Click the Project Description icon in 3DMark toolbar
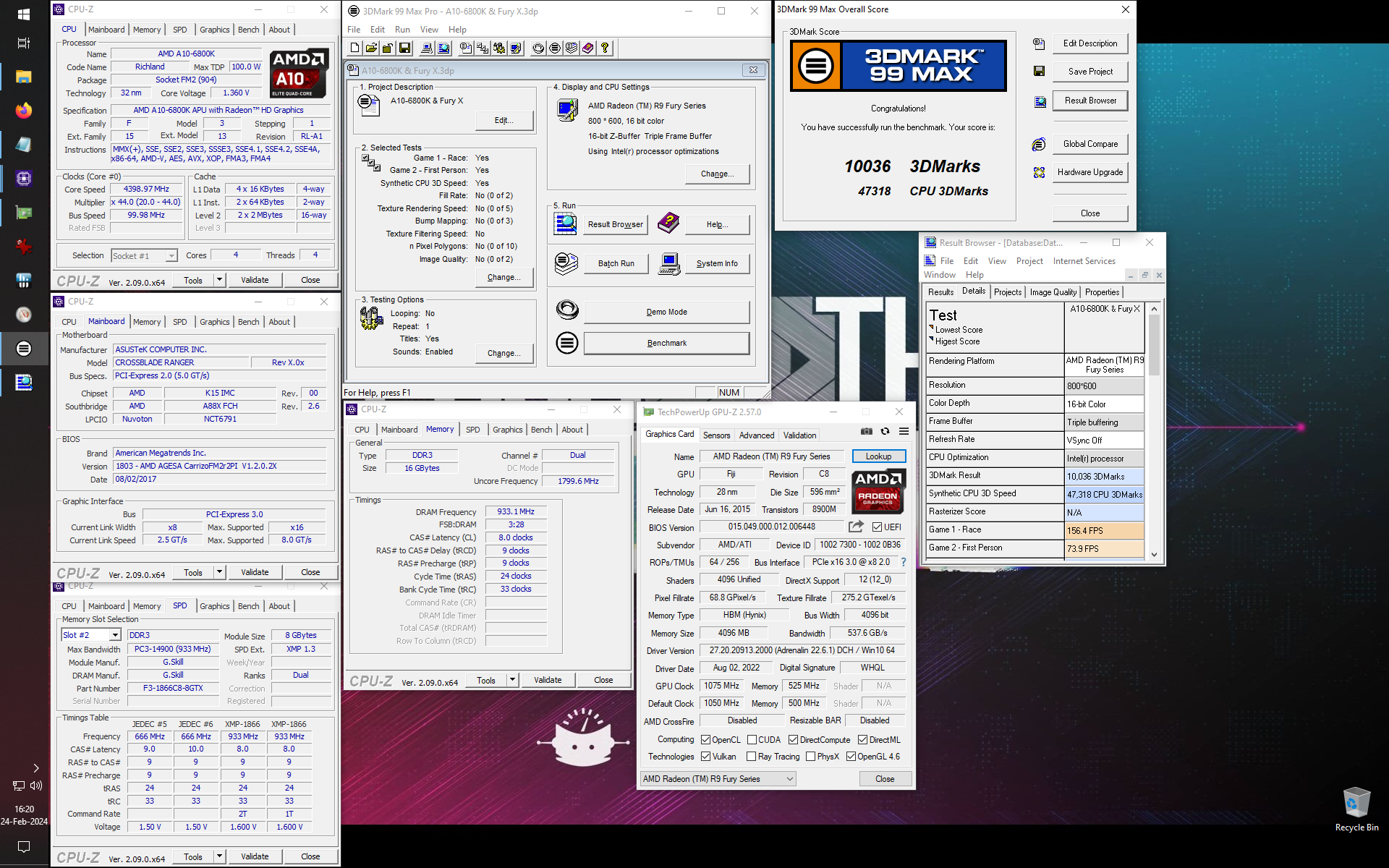Screen dimensions: 1389x868 [466, 48]
